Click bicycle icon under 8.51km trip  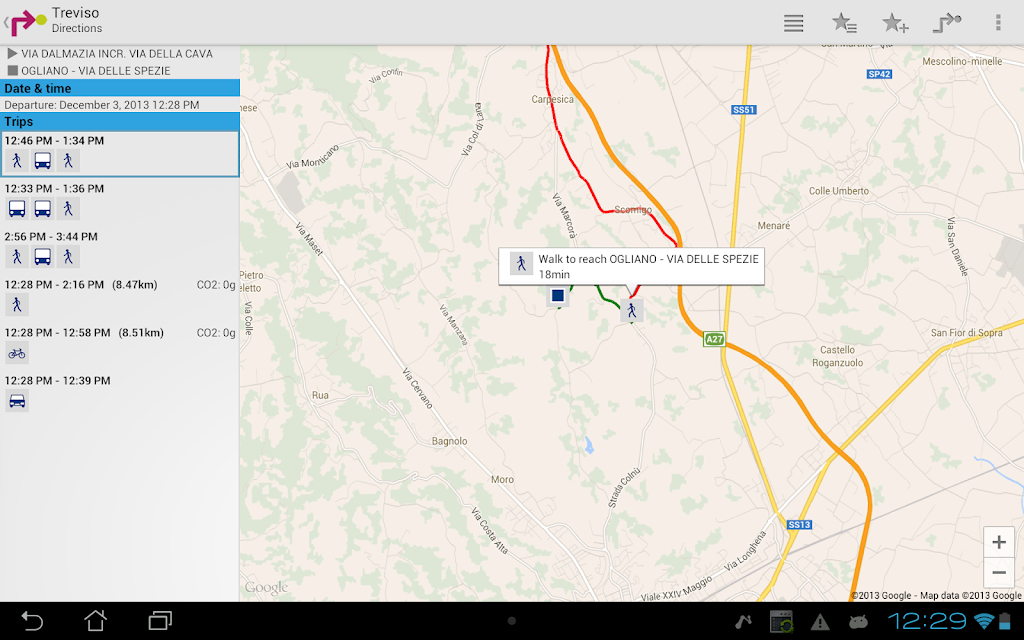(x=17, y=353)
